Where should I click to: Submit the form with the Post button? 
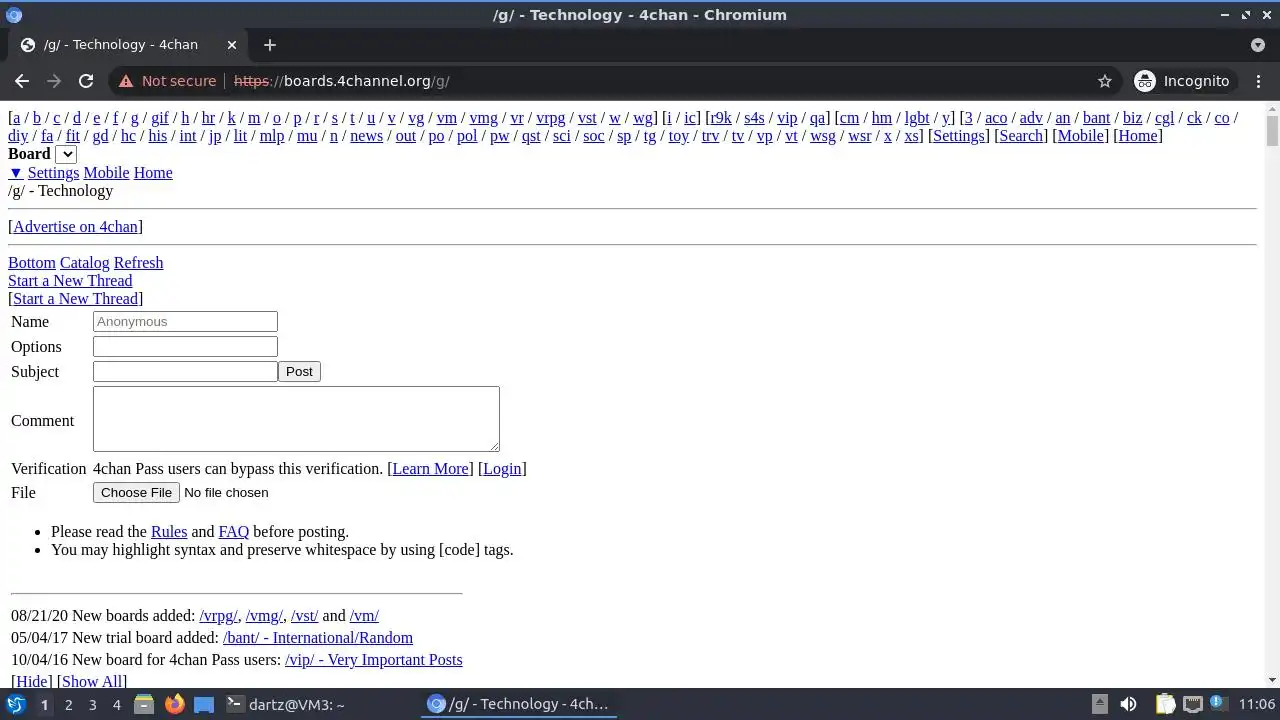[299, 371]
